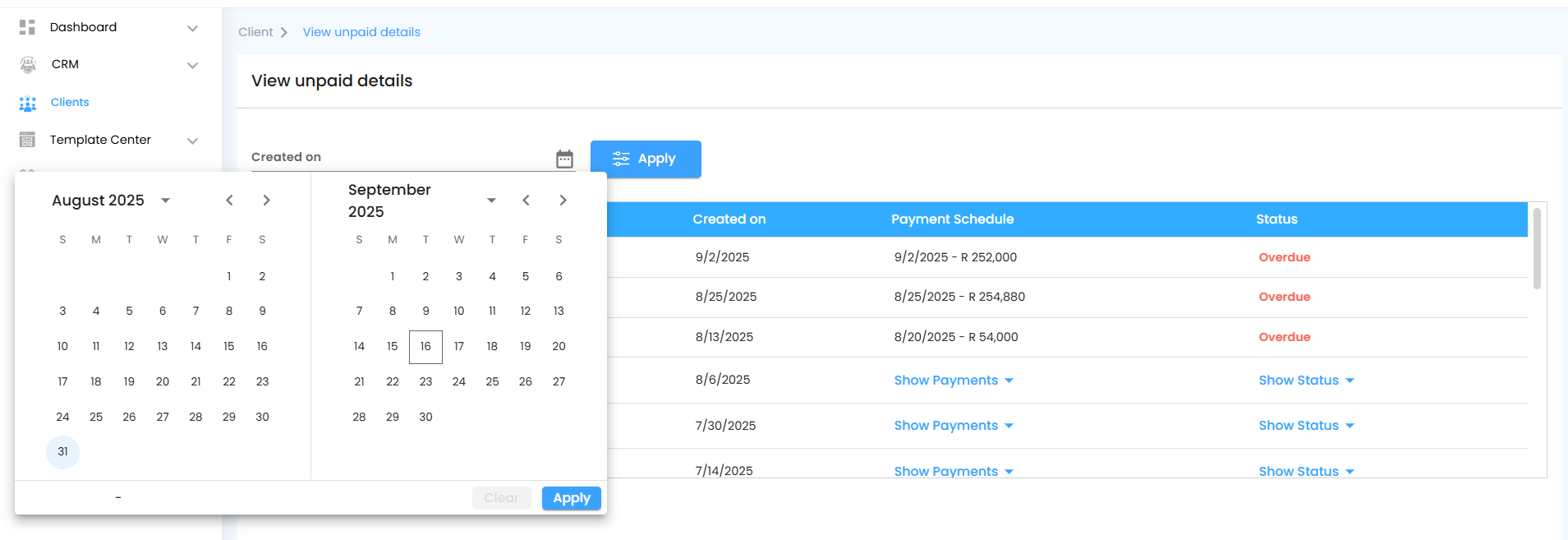Screen dimensions: 1568x540
Task: Select August 31 in the calendar
Action: pos(62,452)
